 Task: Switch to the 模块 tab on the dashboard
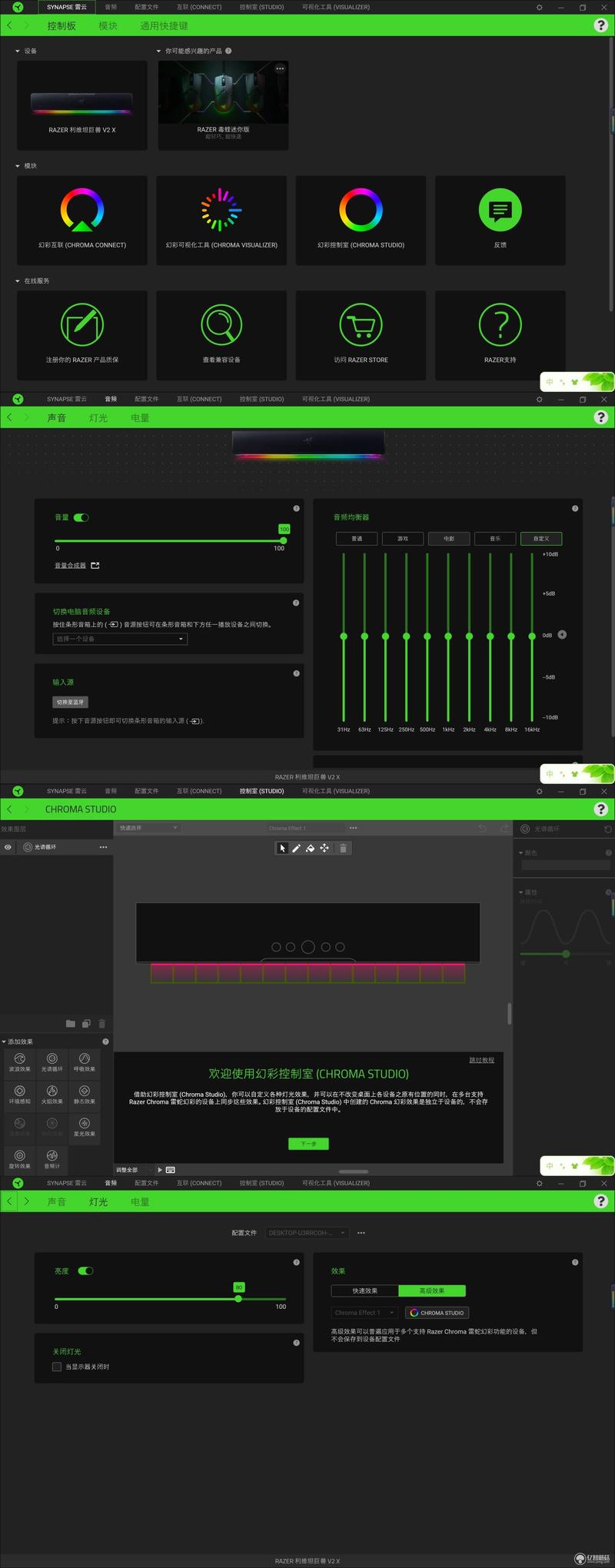point(108,25)
